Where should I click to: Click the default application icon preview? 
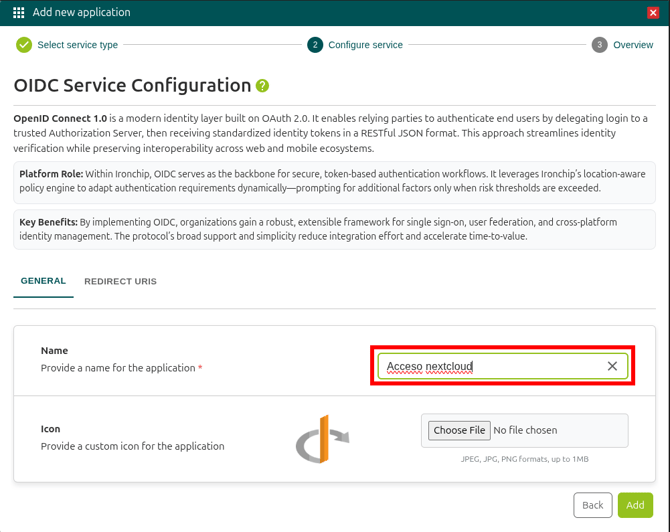coord(321,438)
